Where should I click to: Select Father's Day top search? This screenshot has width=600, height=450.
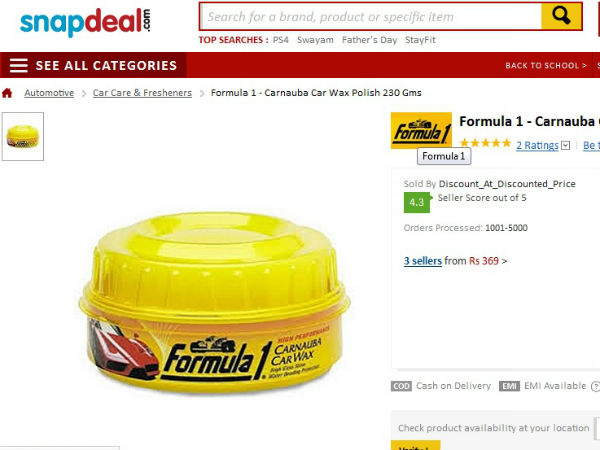370,40
